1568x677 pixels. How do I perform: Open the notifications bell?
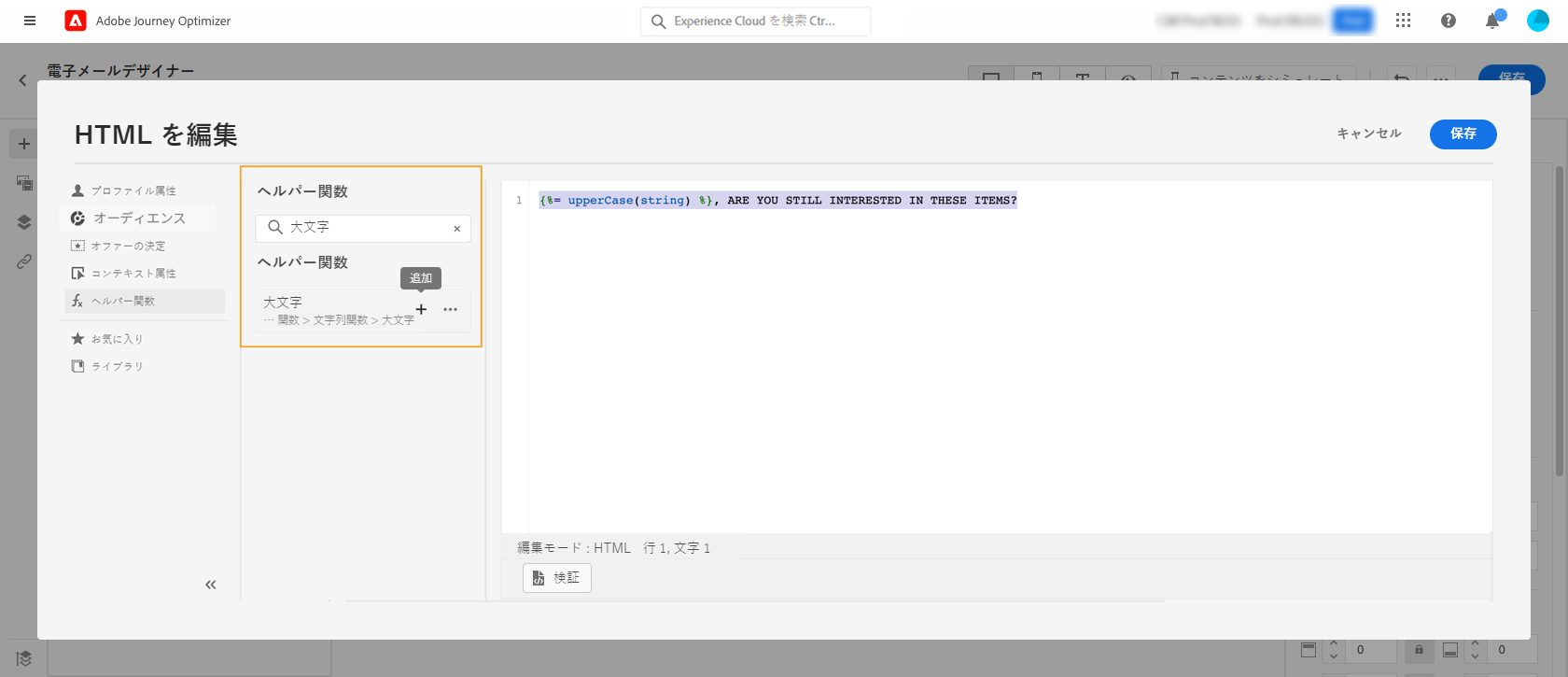pyautogui.click(x=1493, y=21)
